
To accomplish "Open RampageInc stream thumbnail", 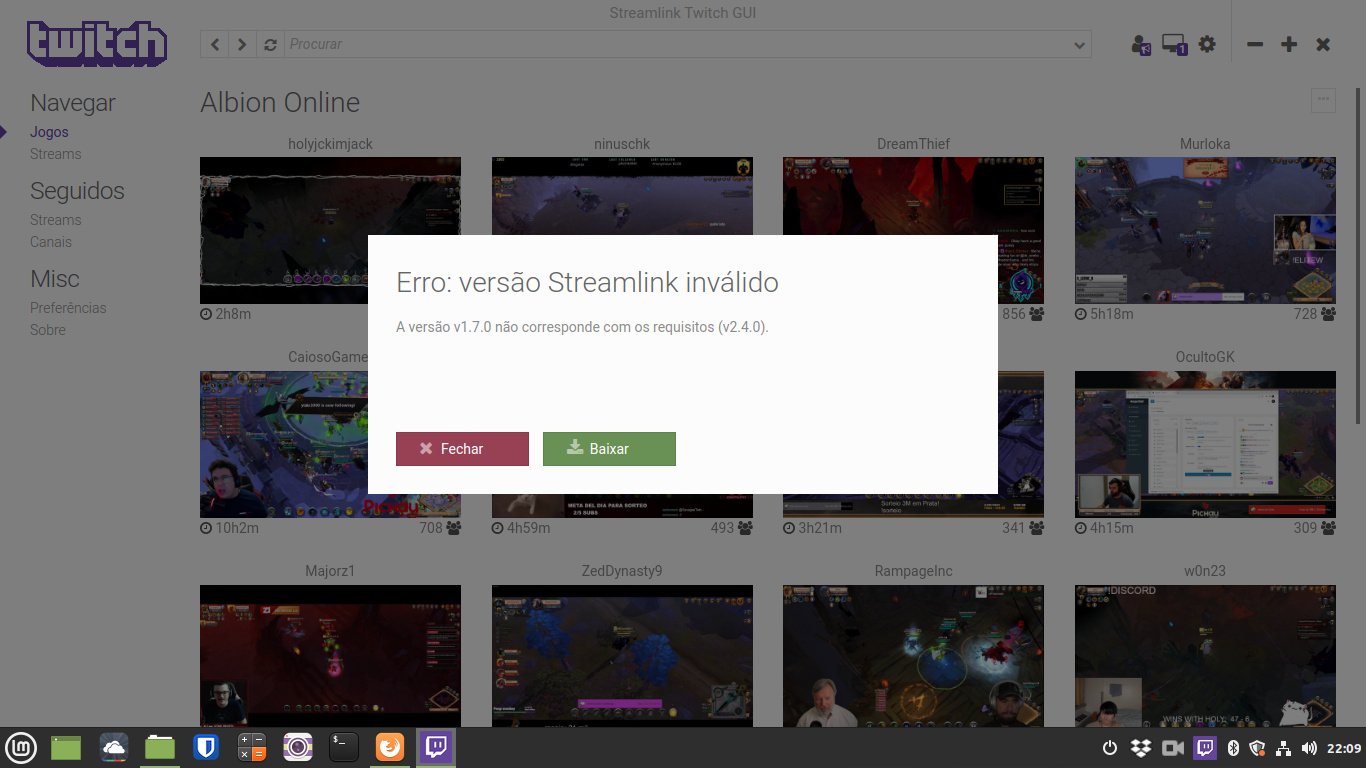I will (913, 655).
